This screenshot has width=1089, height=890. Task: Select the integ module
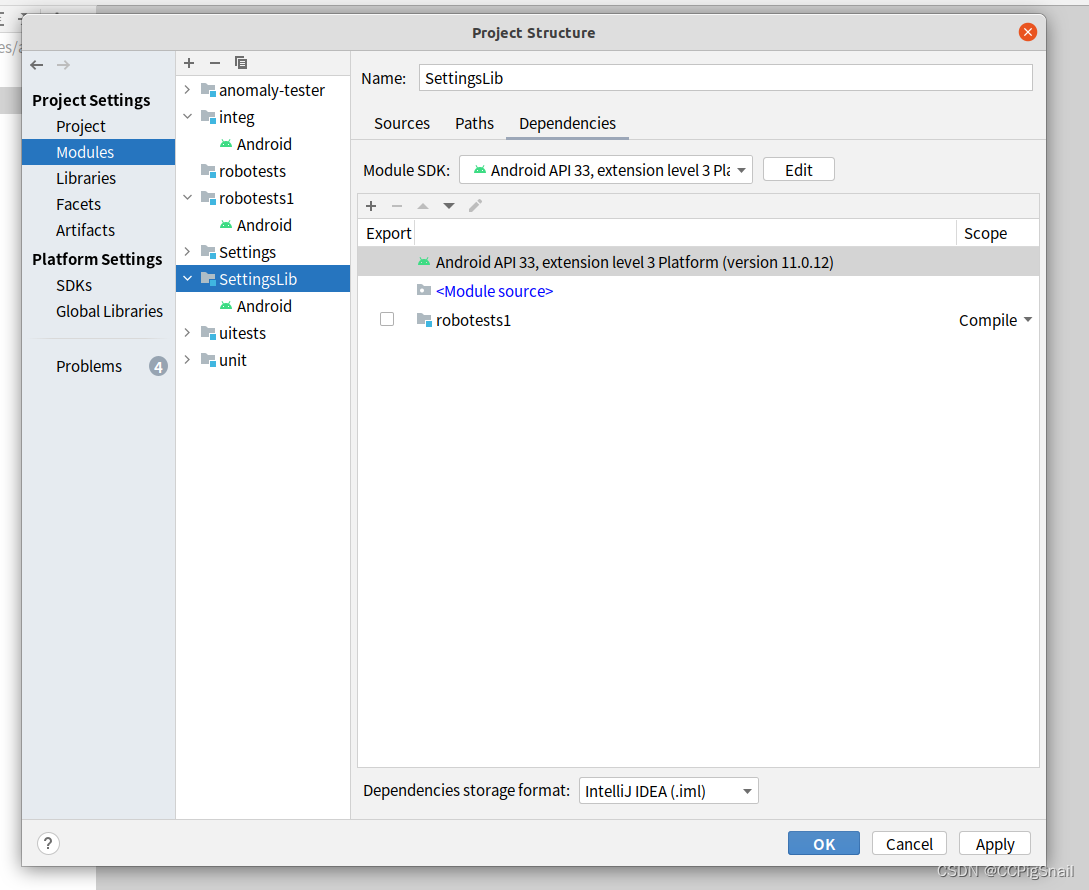pos(236,117)
